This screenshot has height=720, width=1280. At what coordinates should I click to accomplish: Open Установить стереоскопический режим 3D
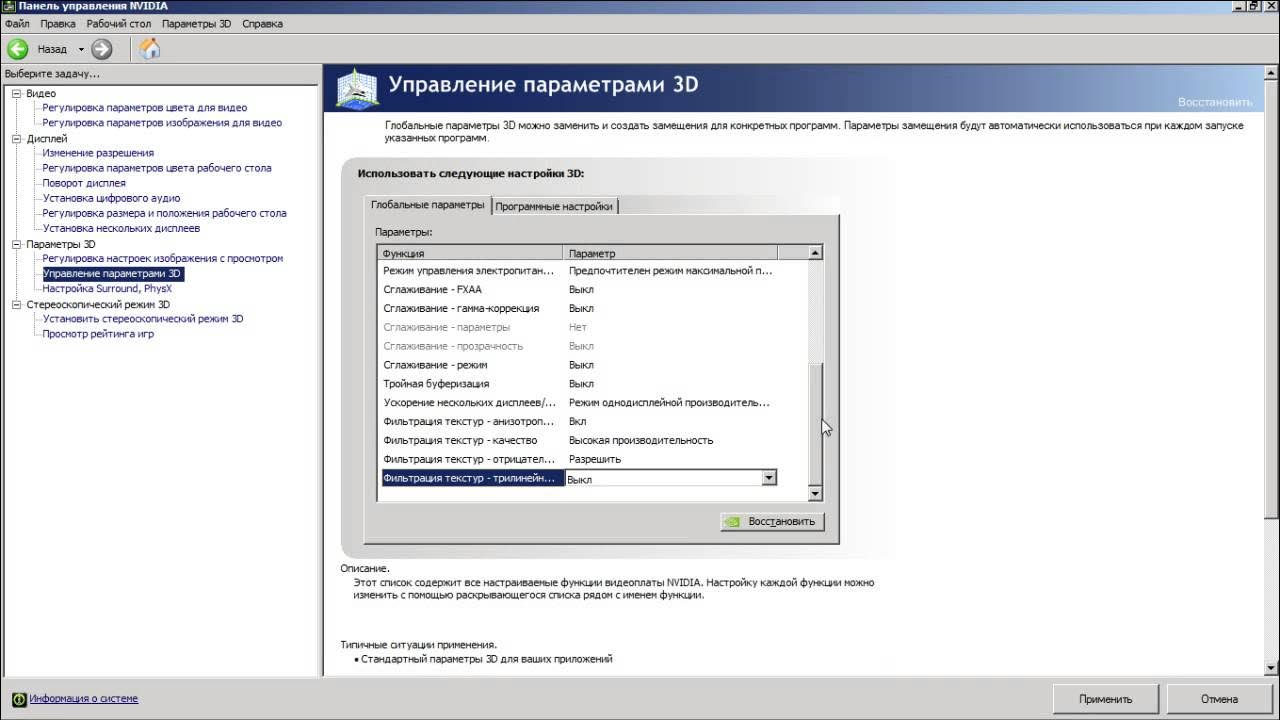coord(142,319)
